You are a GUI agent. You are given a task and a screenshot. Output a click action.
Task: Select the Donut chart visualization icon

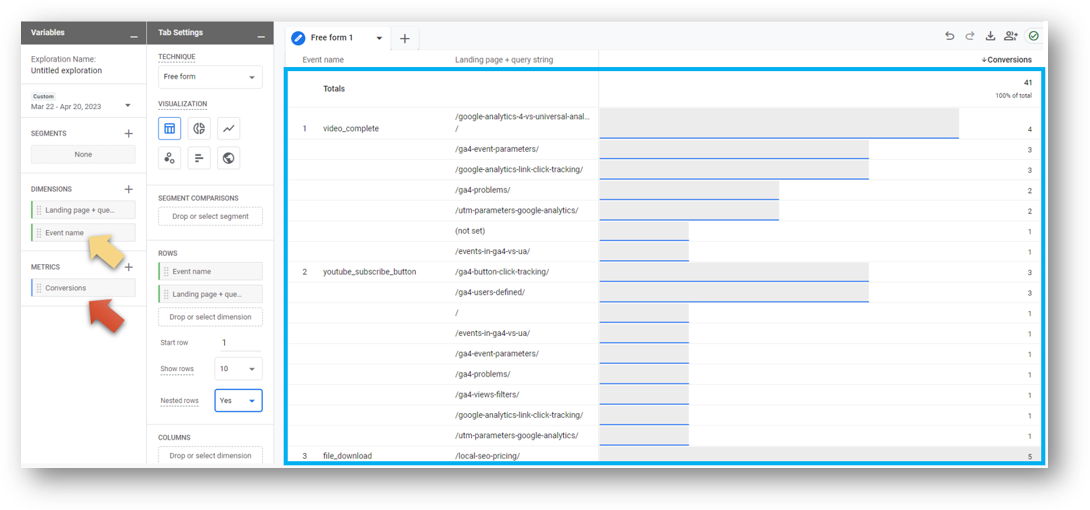pos(199,128)
